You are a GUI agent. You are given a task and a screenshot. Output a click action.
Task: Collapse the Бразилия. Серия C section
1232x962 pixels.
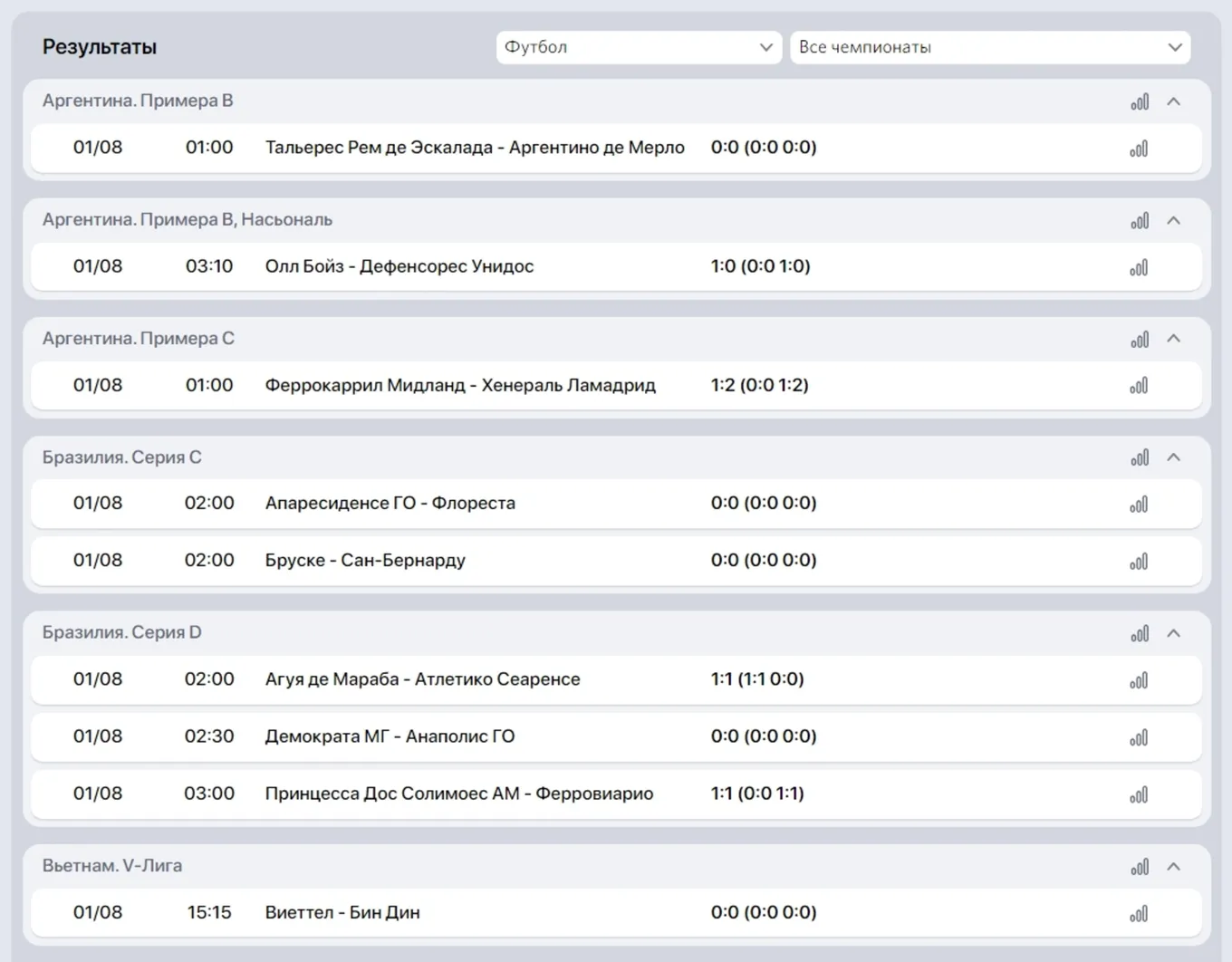pos(1174,457)
